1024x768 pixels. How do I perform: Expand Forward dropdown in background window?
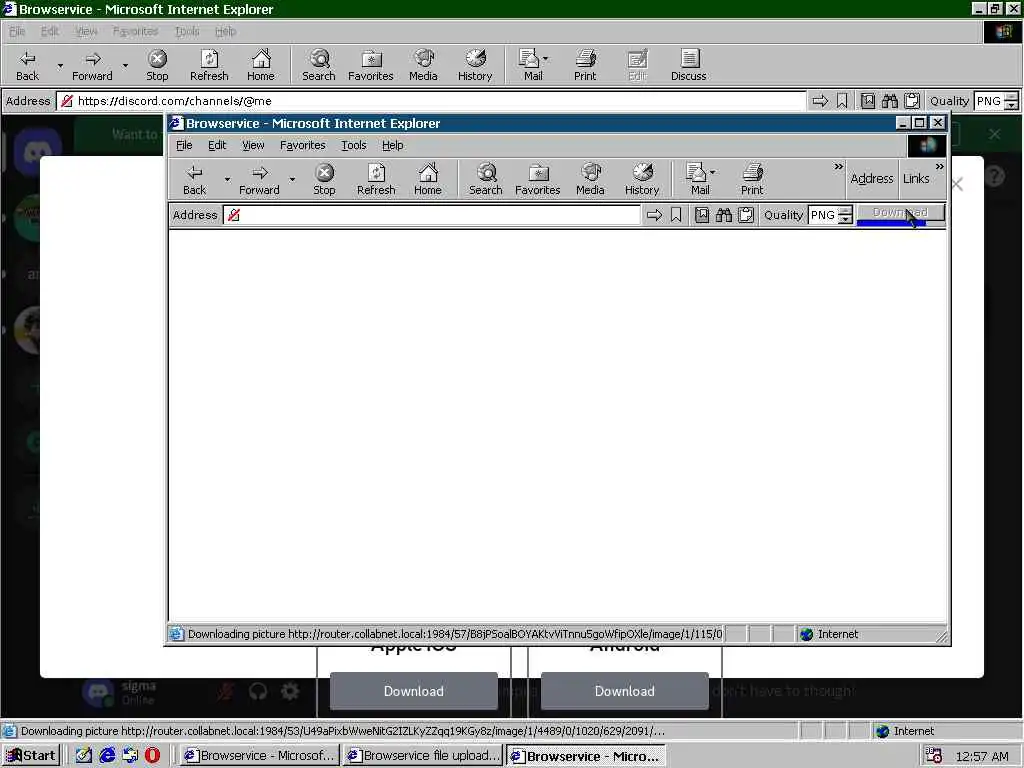(125, 65)
